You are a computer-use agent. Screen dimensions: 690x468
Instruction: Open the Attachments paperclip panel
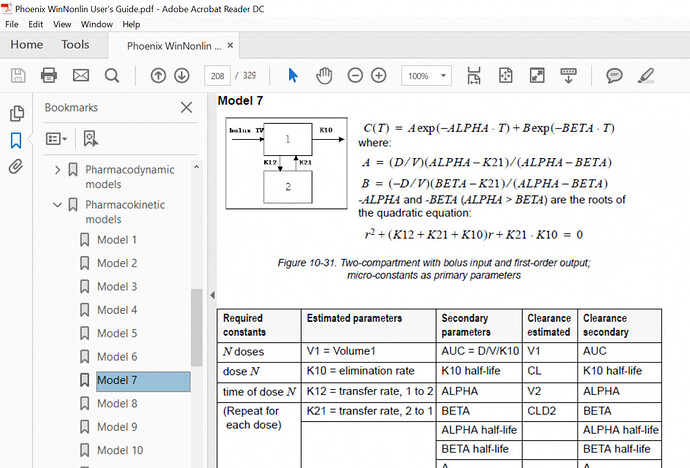pyautogui.click(x=16, y=167)
